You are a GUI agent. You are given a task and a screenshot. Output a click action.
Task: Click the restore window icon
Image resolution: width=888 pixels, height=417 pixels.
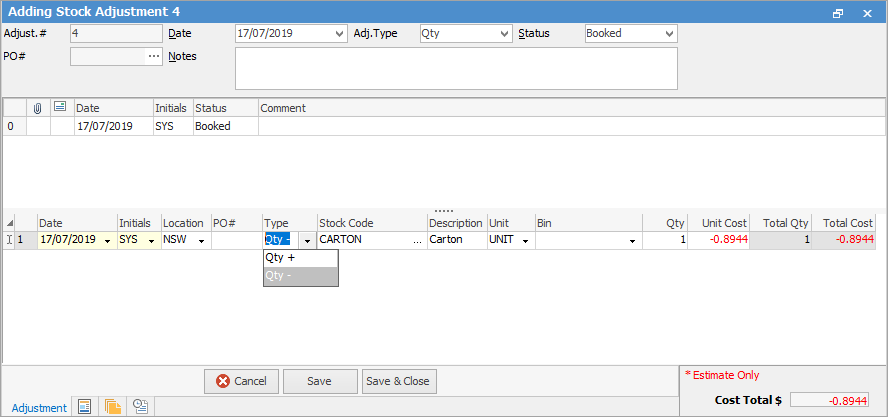point(839,14)
